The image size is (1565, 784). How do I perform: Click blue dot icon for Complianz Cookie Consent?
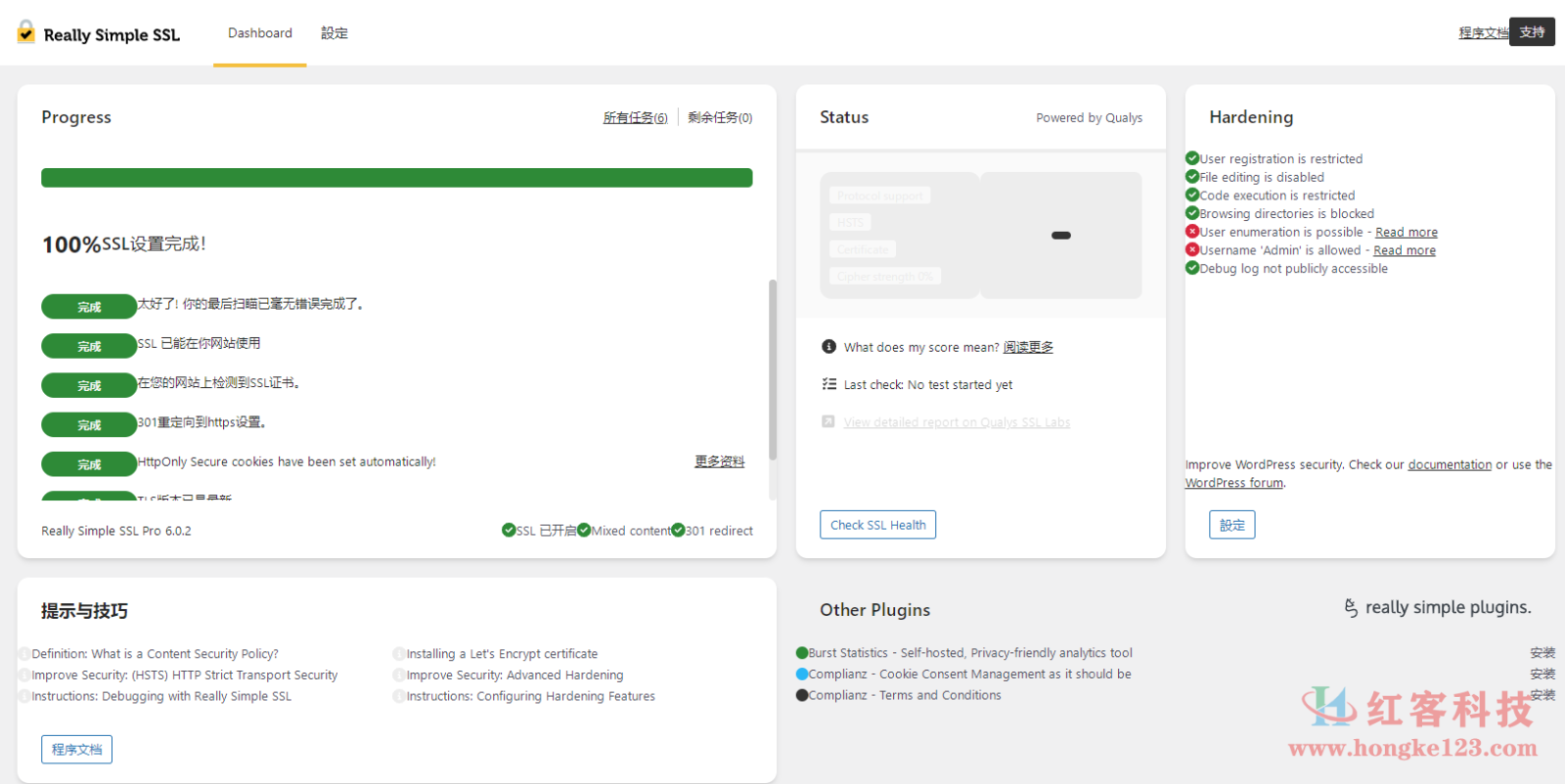coord(802,674)
